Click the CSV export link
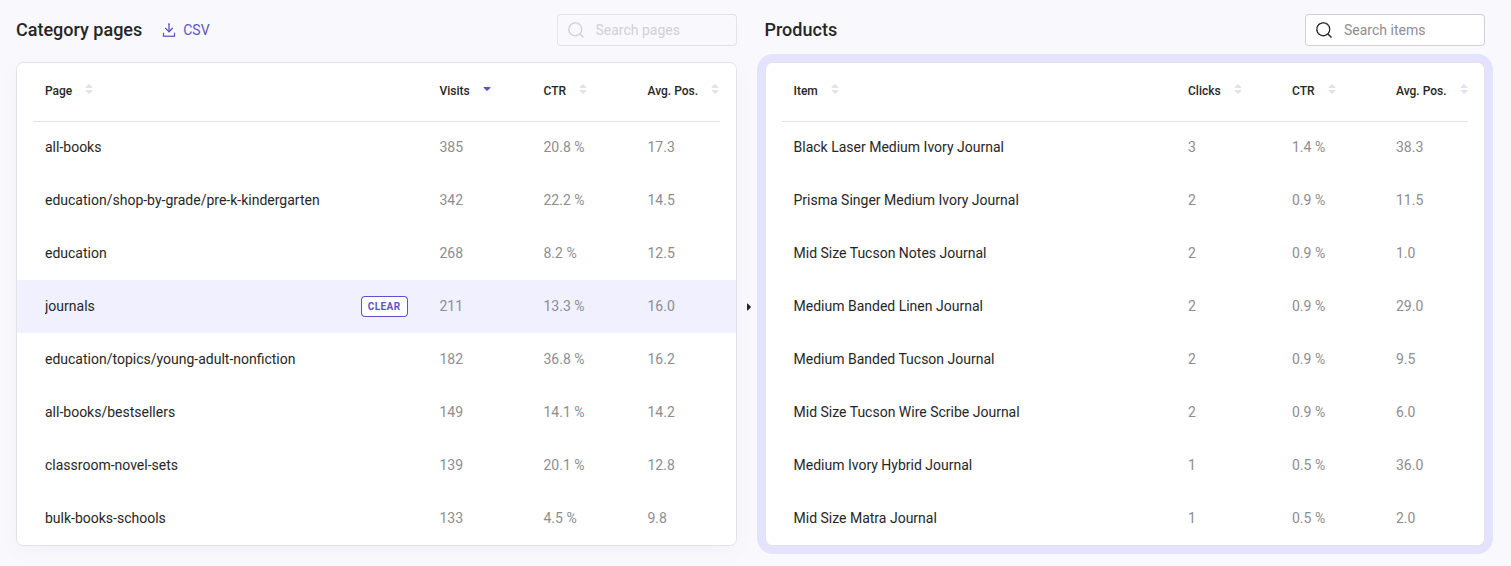Screen dimensions: 1511x566 196,30
